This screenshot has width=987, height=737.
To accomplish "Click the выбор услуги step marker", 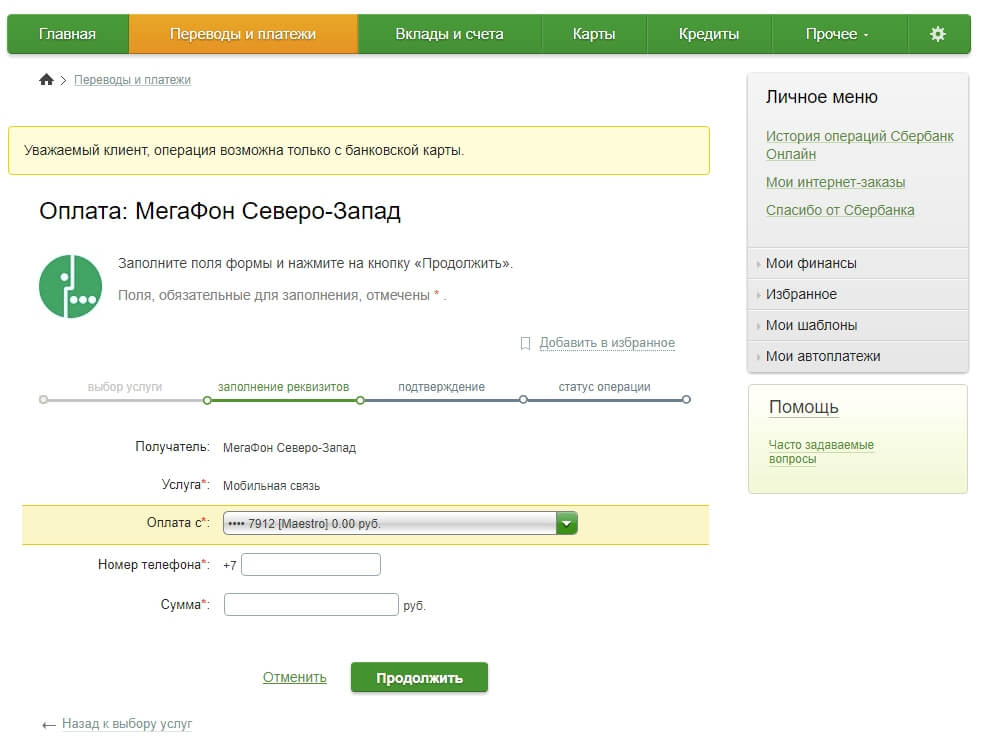I will 43,400.
